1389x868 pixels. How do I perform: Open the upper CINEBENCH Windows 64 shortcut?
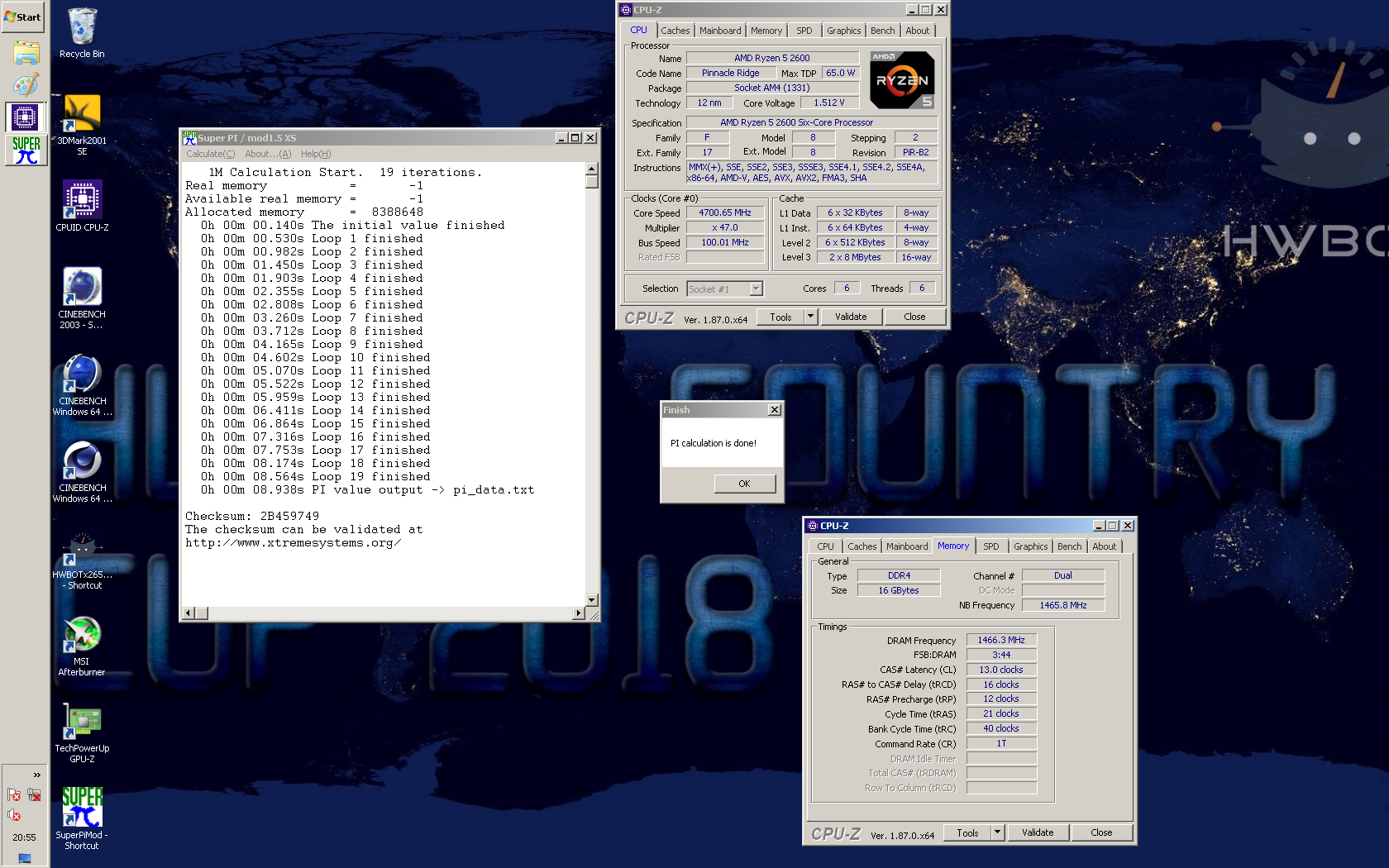pos(82,385)
